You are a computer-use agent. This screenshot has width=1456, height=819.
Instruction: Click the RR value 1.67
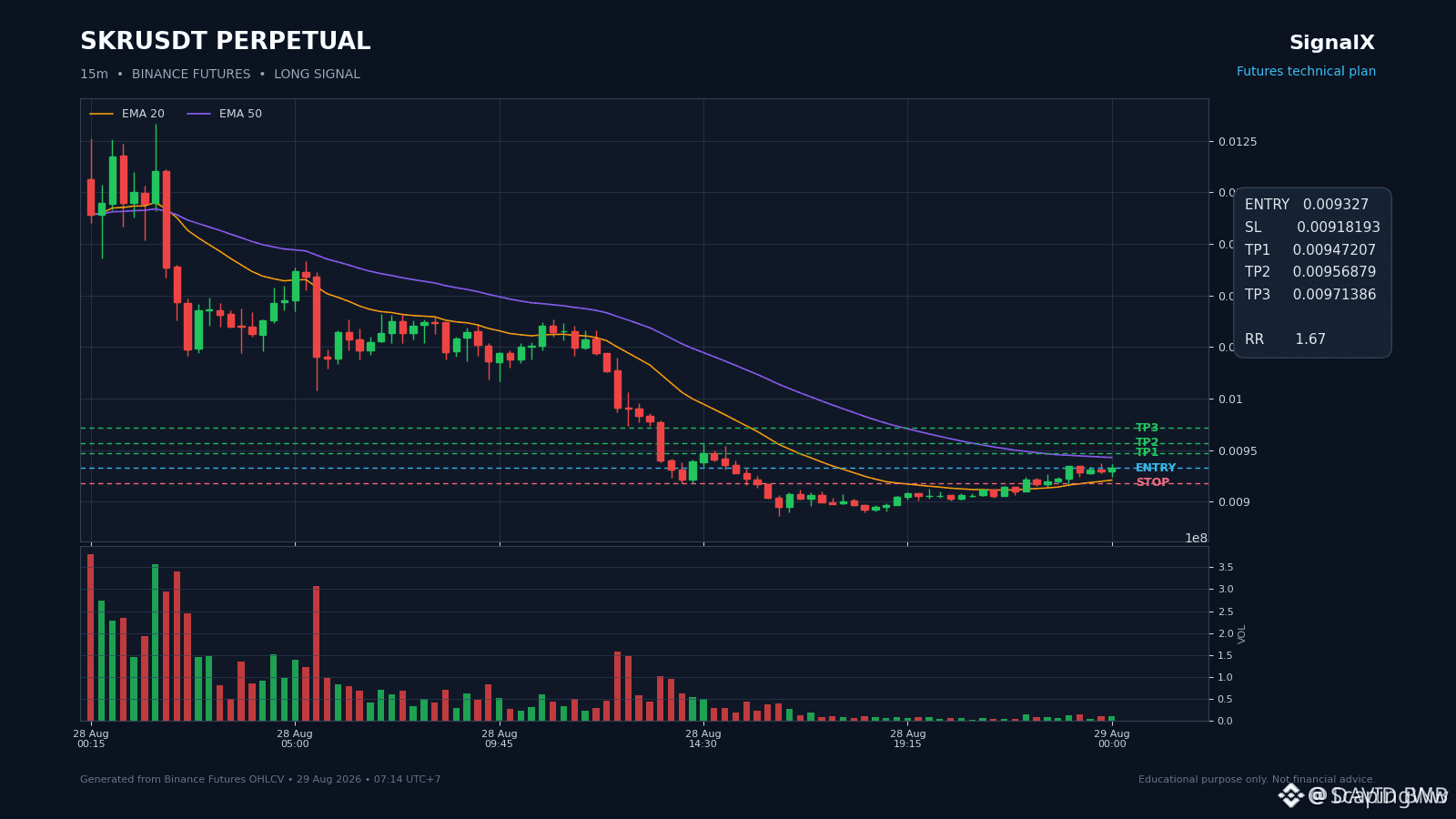1310,339
